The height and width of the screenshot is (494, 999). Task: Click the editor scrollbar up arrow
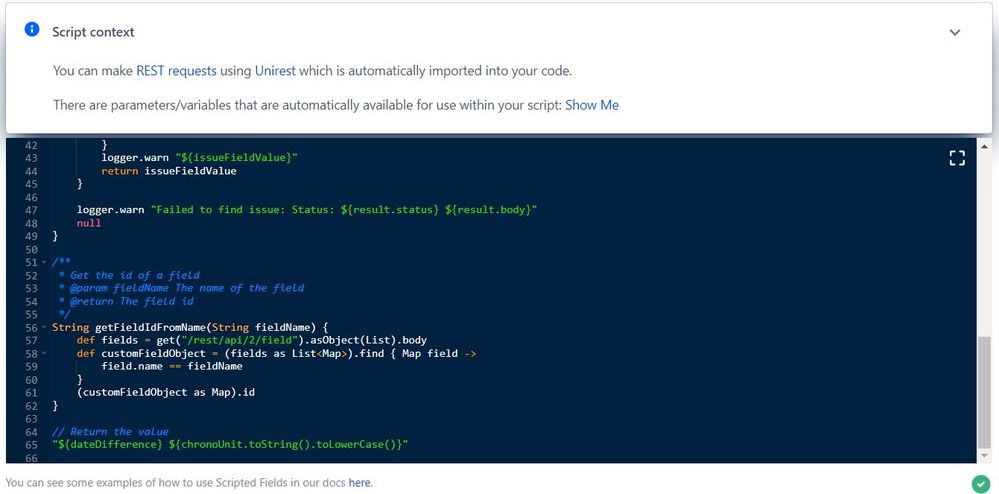(984, 147)
